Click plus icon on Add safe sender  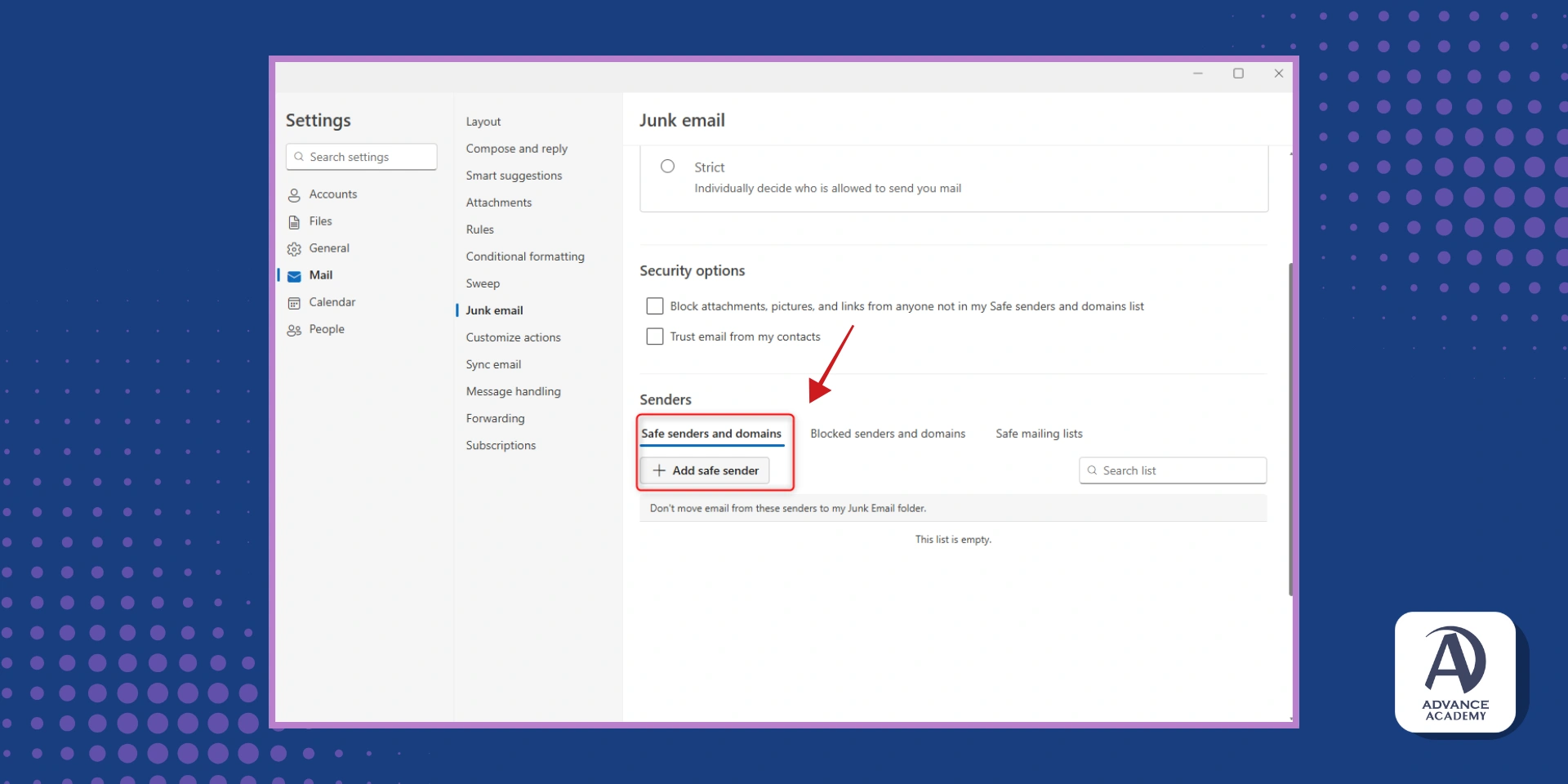[659, 470]
